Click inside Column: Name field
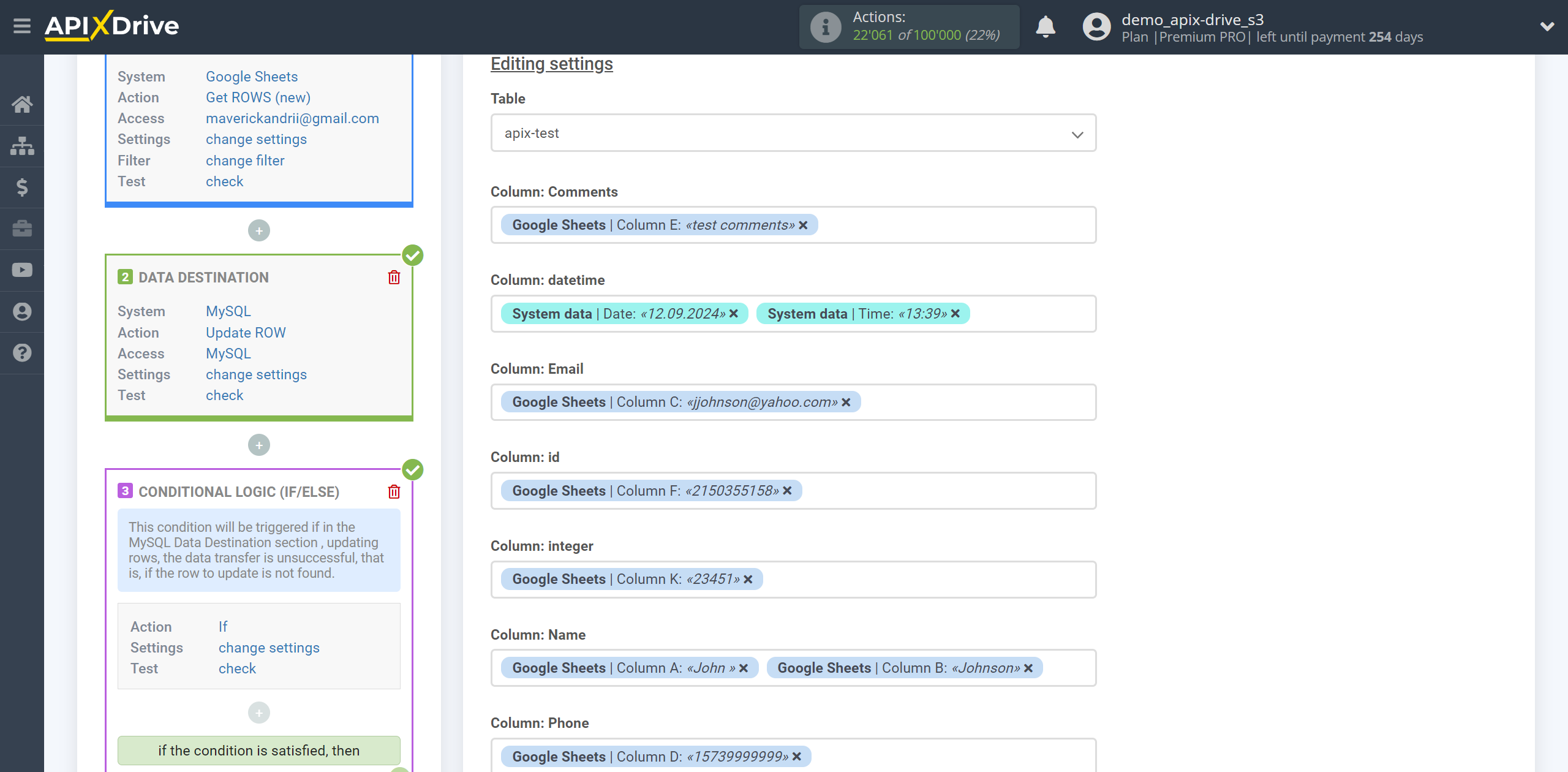1568x772 pixels. 793,668
